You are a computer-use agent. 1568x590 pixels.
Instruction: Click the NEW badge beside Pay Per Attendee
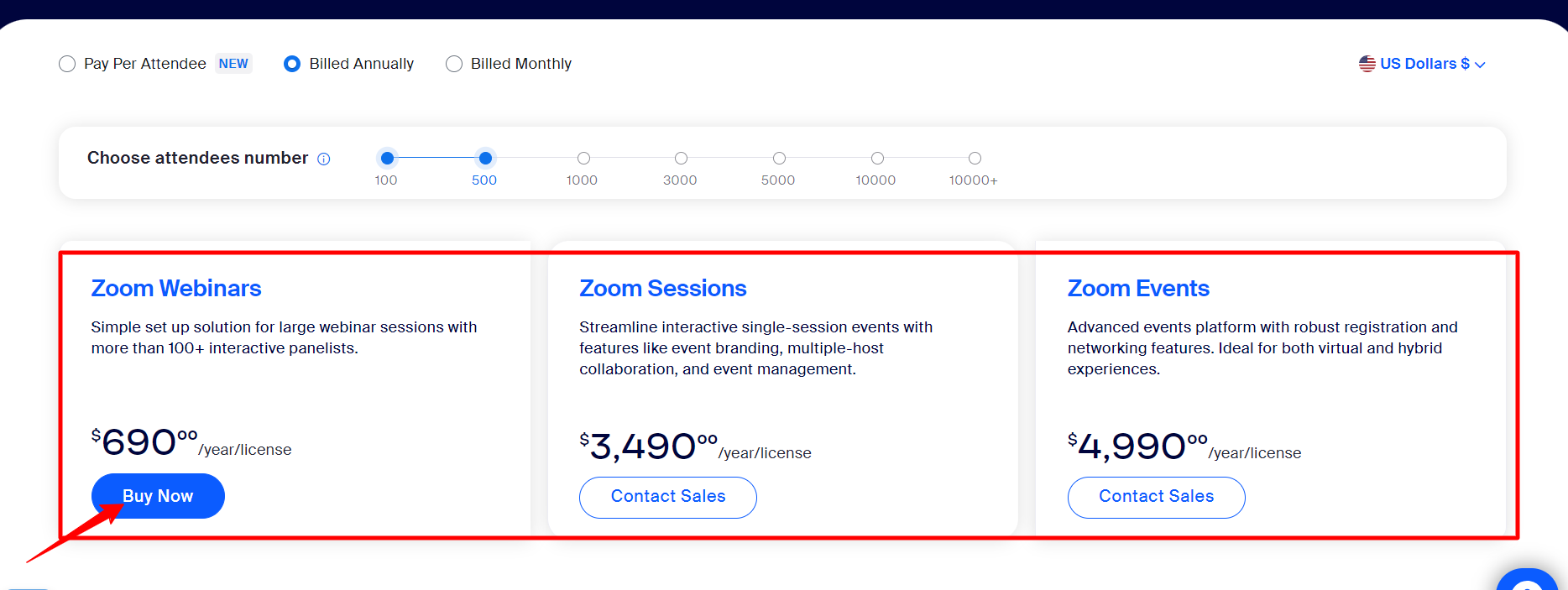(233, 64)
